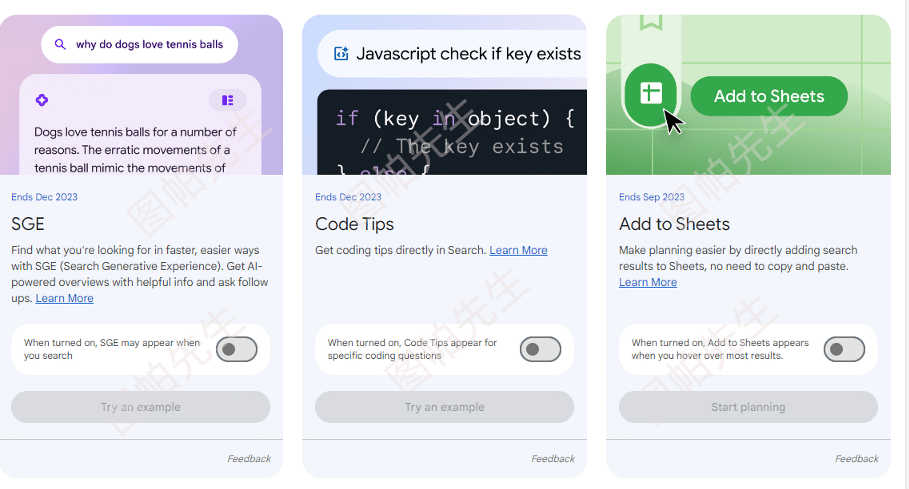This screenshot has width=909, height=489.
Task: Open Feedback on the SGE card
Action: (x=249, y=458)
